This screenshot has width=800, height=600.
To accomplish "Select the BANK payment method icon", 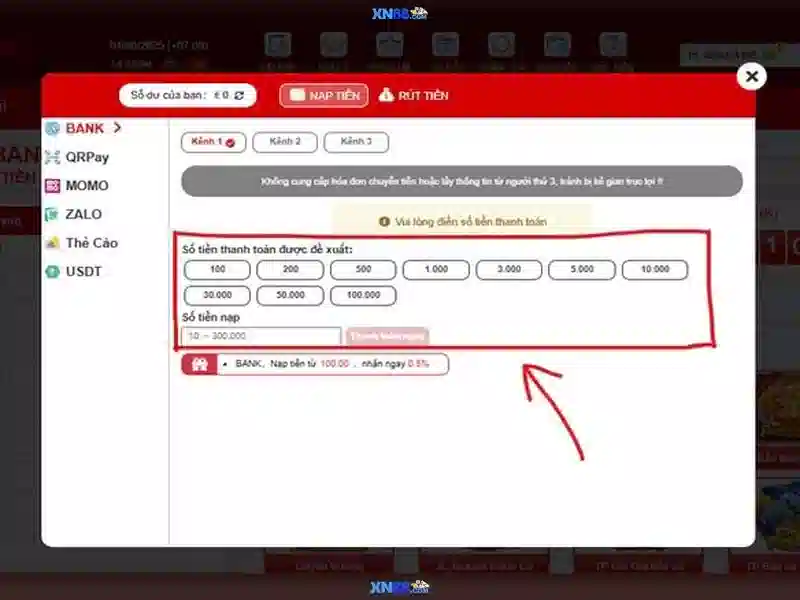I will point(53,129).
